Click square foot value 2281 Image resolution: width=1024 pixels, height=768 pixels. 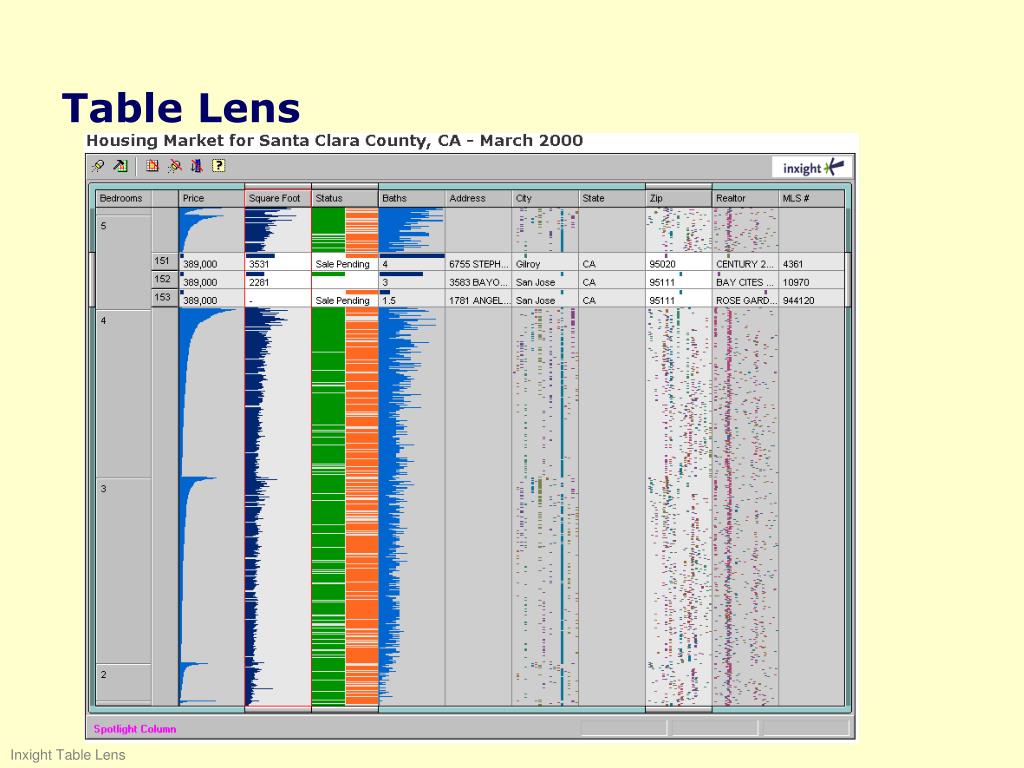click(x=259, y=283)
